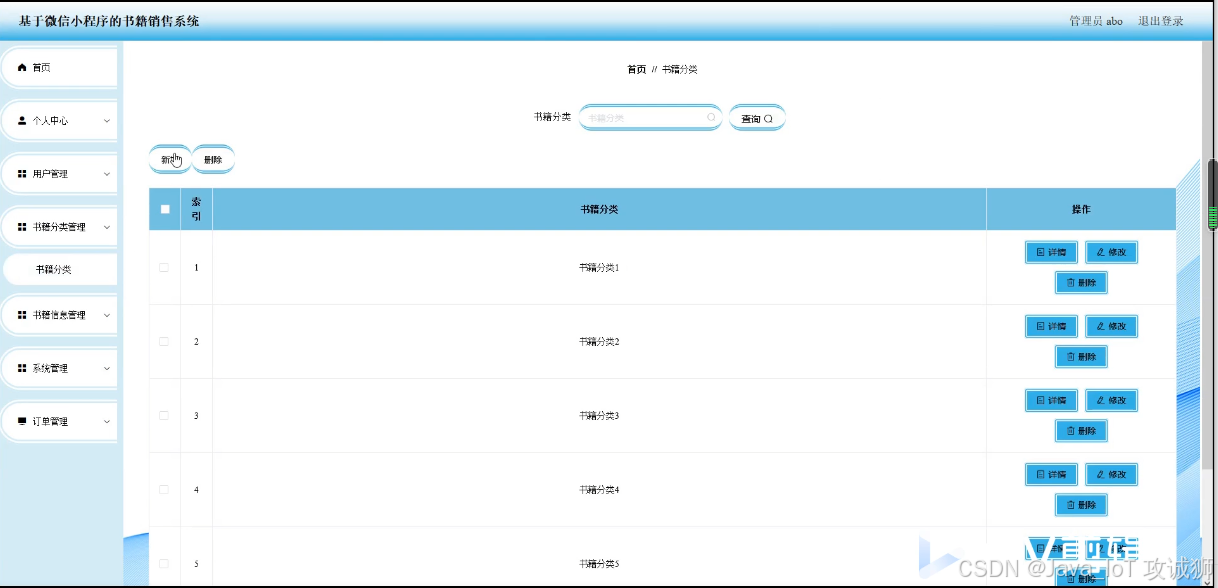This screenshot has width=1218, height=588.
Task: Click 删除 button for 书籍分类2
Action: [x=1081, y=356]
